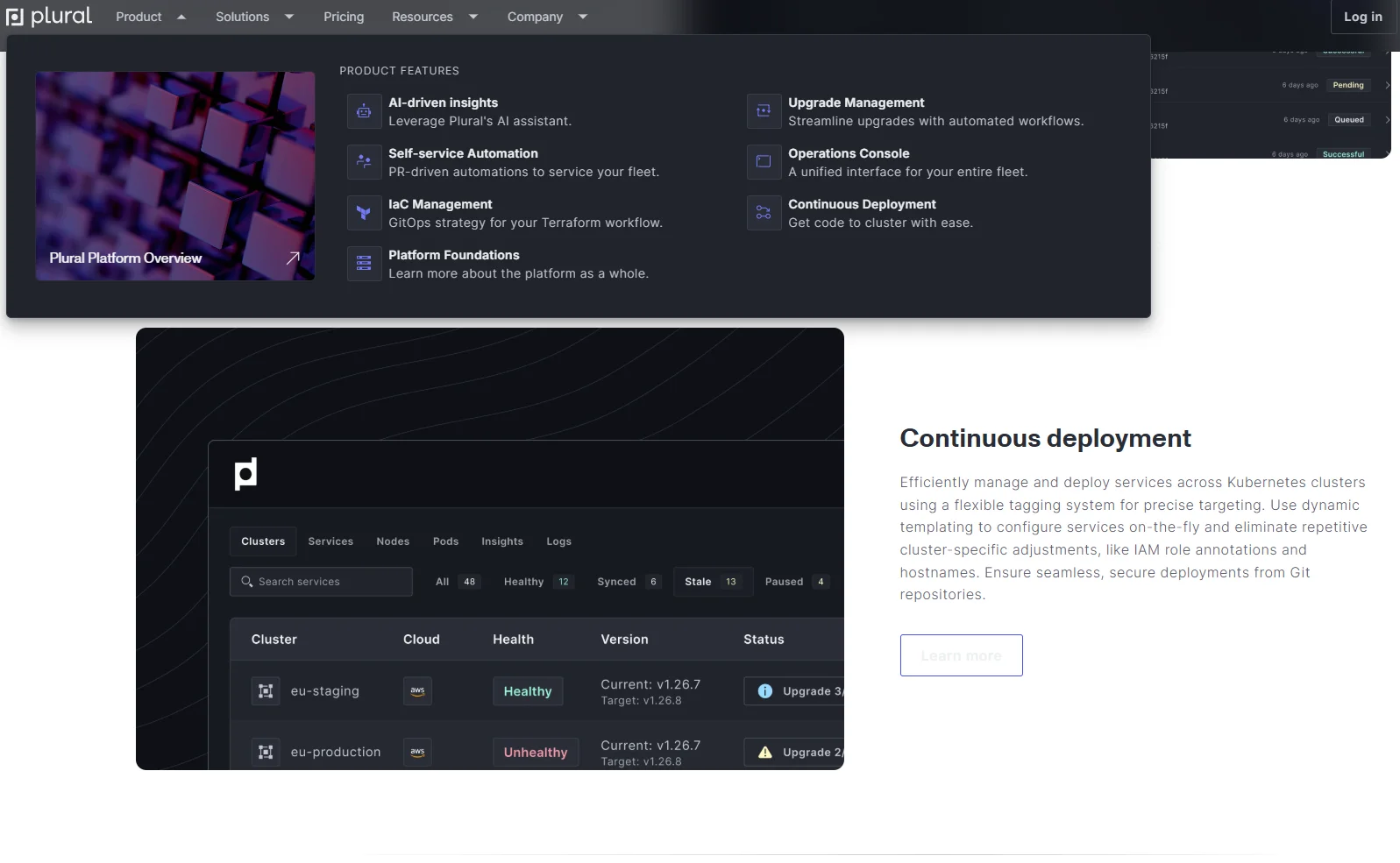Click Upgrade button in eu-staging row

click(794, 691)
